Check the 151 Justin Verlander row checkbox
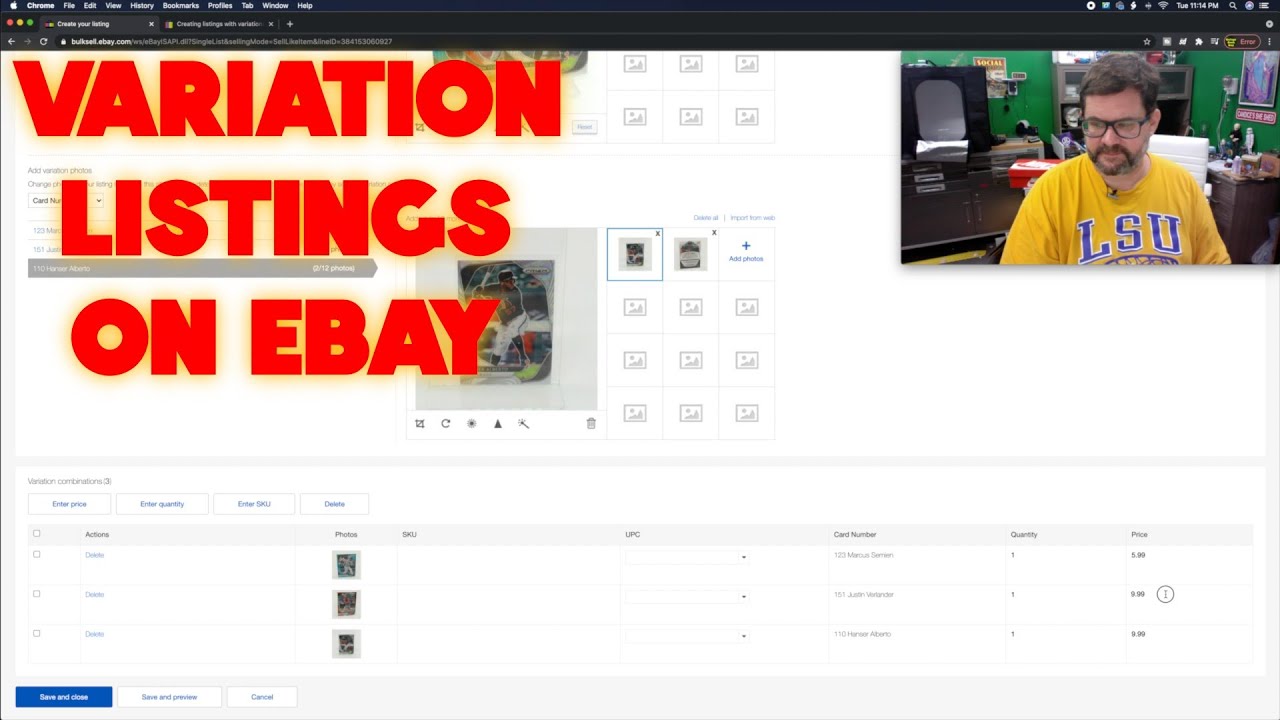The image size is (1280, 720). pos(37,594)
